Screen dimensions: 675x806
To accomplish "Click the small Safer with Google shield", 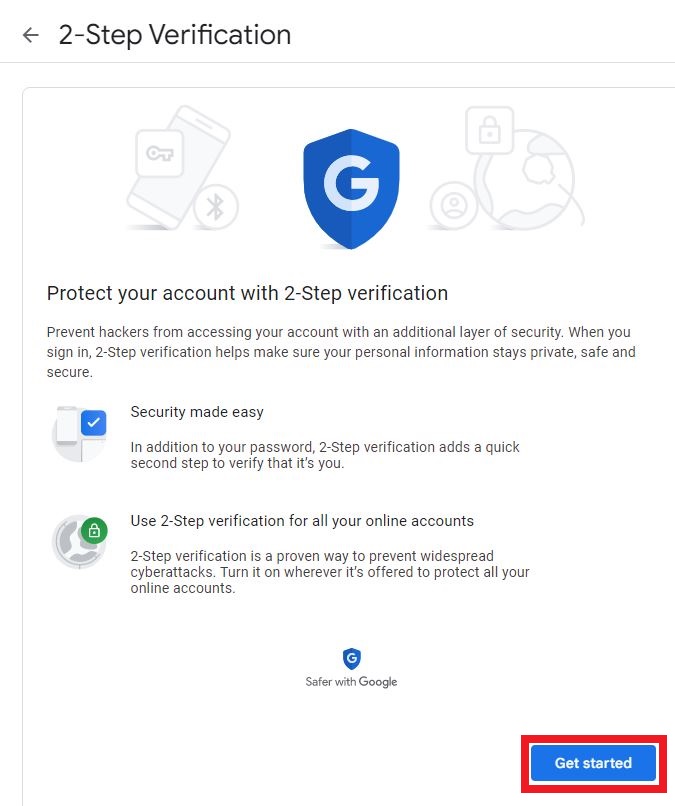I will coord(351,658).
